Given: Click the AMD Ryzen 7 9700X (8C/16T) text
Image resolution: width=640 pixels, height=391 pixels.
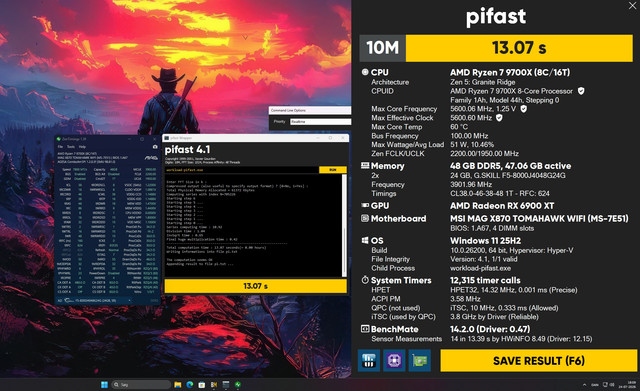Looking at the screenshot, I should pos(510,72).
